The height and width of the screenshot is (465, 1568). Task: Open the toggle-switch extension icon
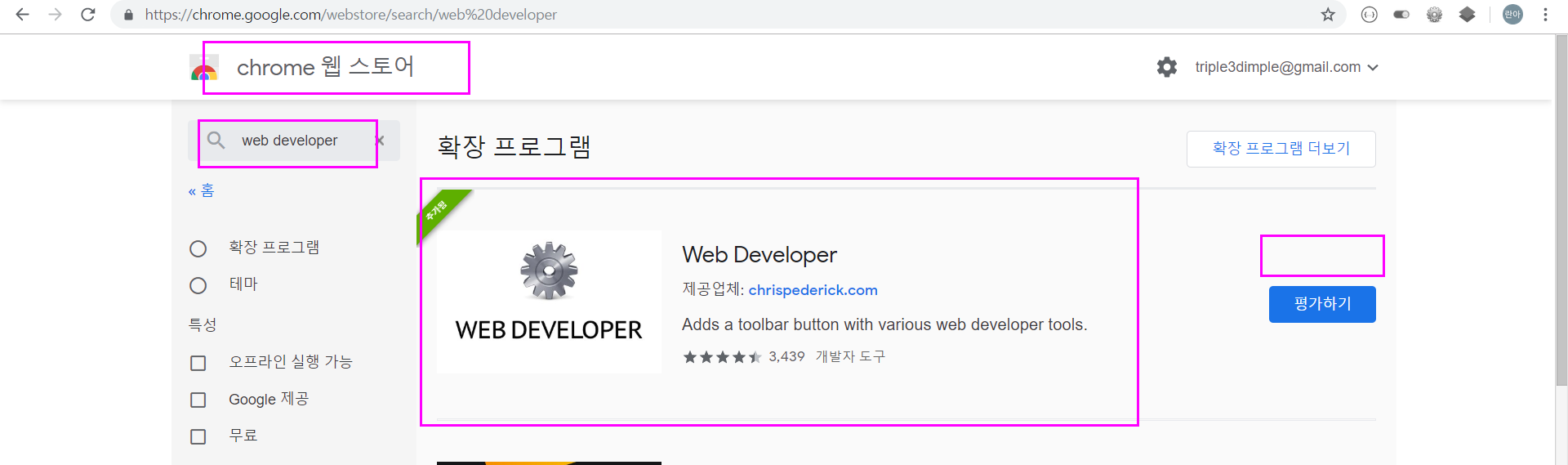point(1401,15)
